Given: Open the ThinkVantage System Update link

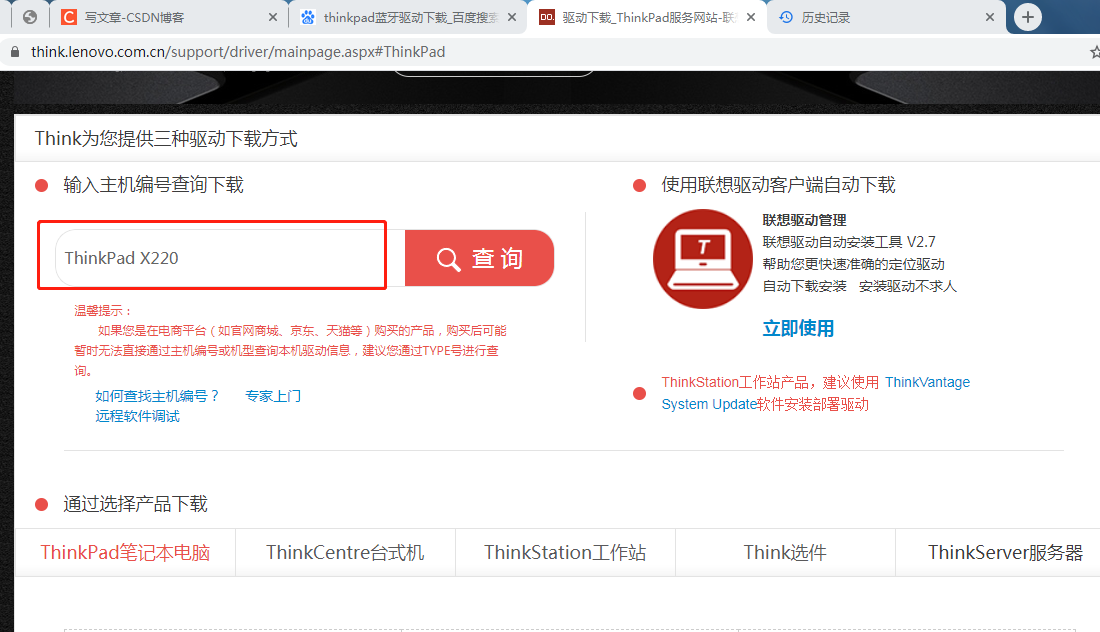Looking at the screenshot, I should [x=927, y=382].
